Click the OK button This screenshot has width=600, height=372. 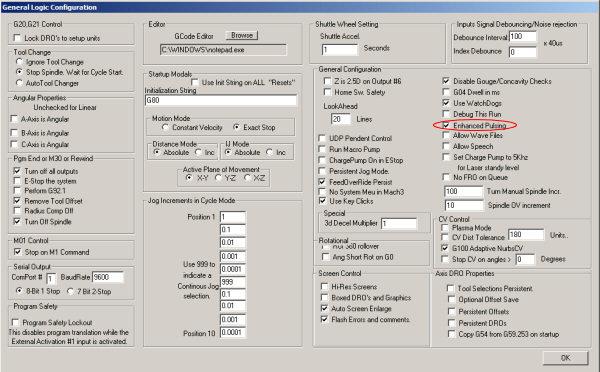click(x=565, y=358)
